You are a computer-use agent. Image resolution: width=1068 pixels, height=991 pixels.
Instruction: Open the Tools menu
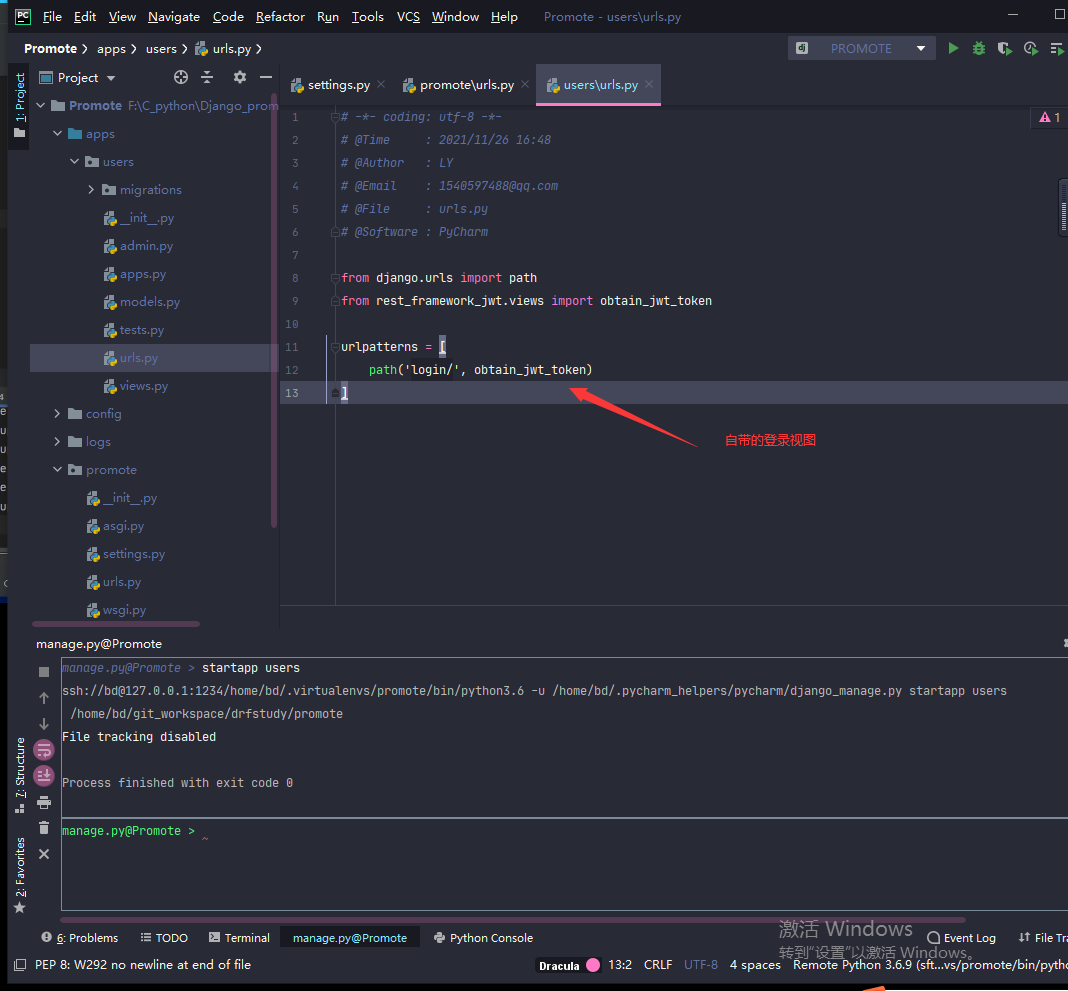[367, 16]
